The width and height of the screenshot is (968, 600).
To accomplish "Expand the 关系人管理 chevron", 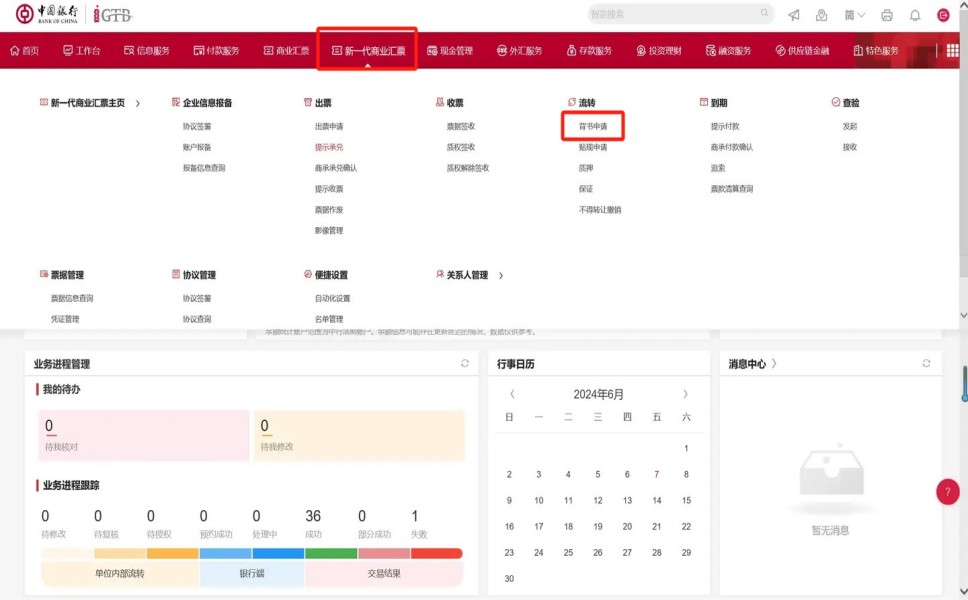I will pyautogui.click(x=501, y=275).
